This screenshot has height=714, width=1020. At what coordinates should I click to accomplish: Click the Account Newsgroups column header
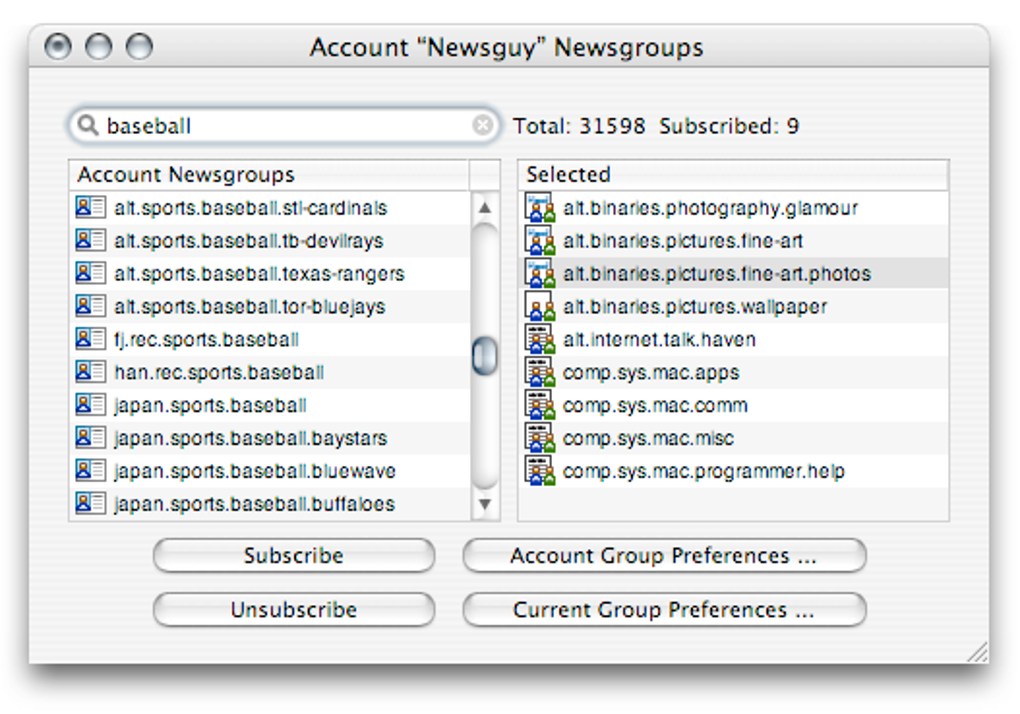coord(269,175)
